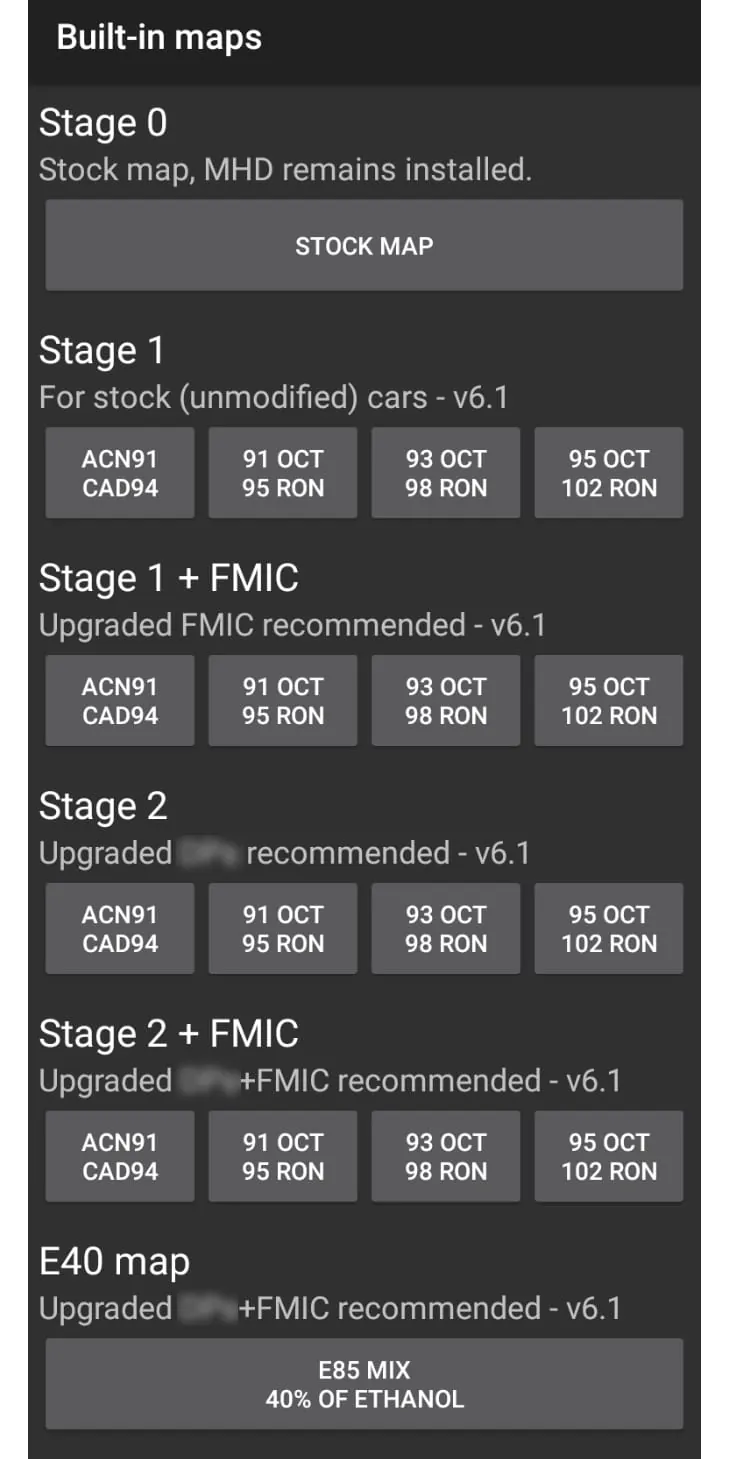Choose Stage 2 ACN91 CAD94 map
The width and height of the screenshot is (730, 1459).
click(x=120, y=929)
